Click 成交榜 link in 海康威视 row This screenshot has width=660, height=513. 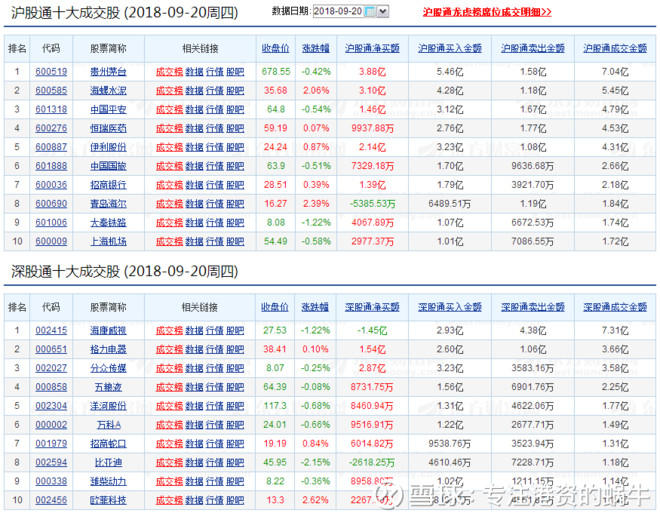pos(169,331)
